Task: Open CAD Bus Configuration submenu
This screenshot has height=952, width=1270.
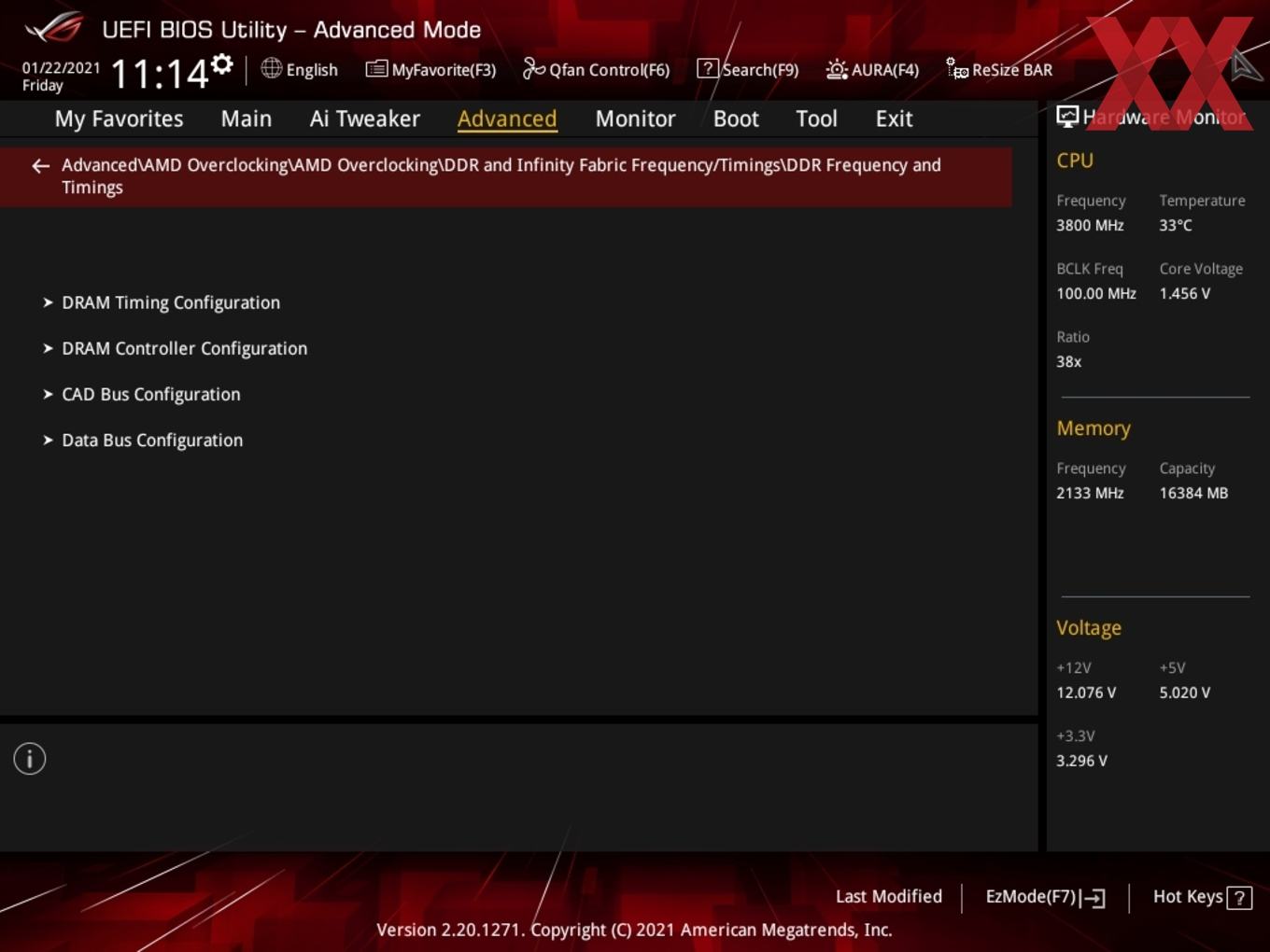Action: coord(151,394)
